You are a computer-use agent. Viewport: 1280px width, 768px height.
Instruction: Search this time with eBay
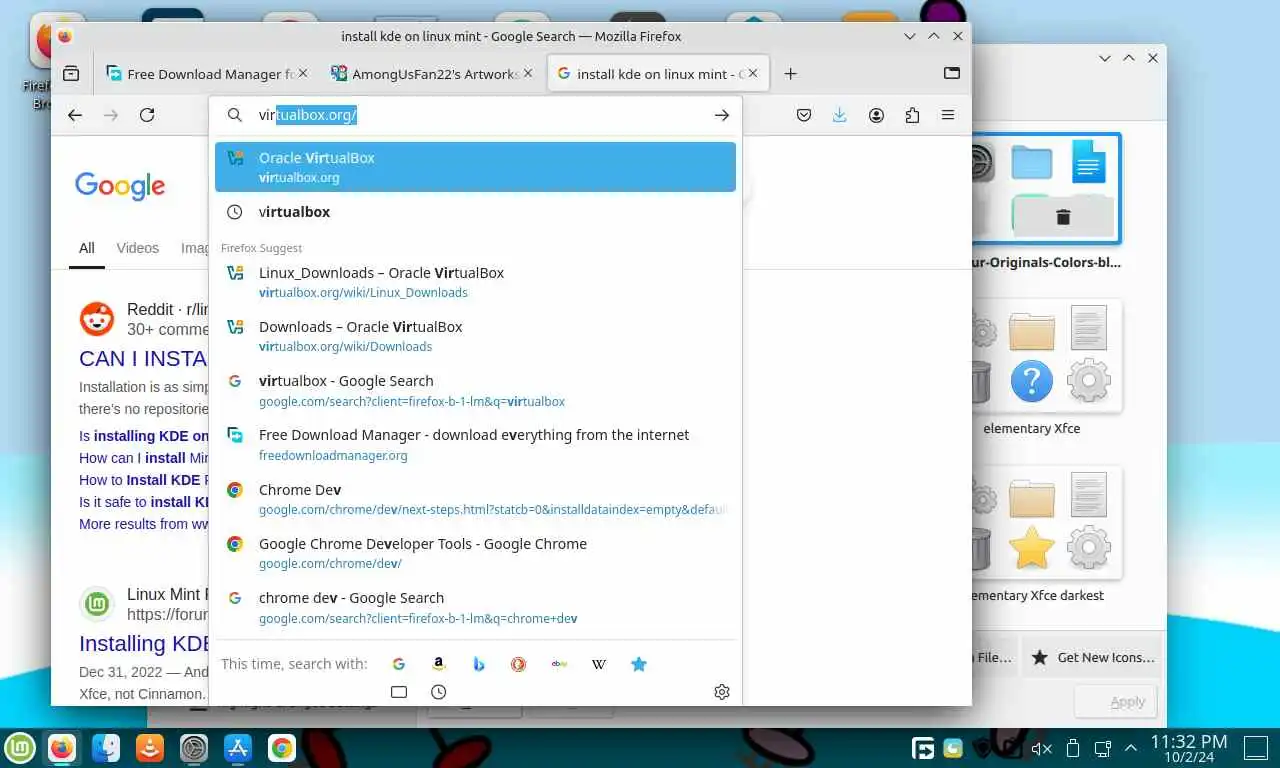pos(559,664)
